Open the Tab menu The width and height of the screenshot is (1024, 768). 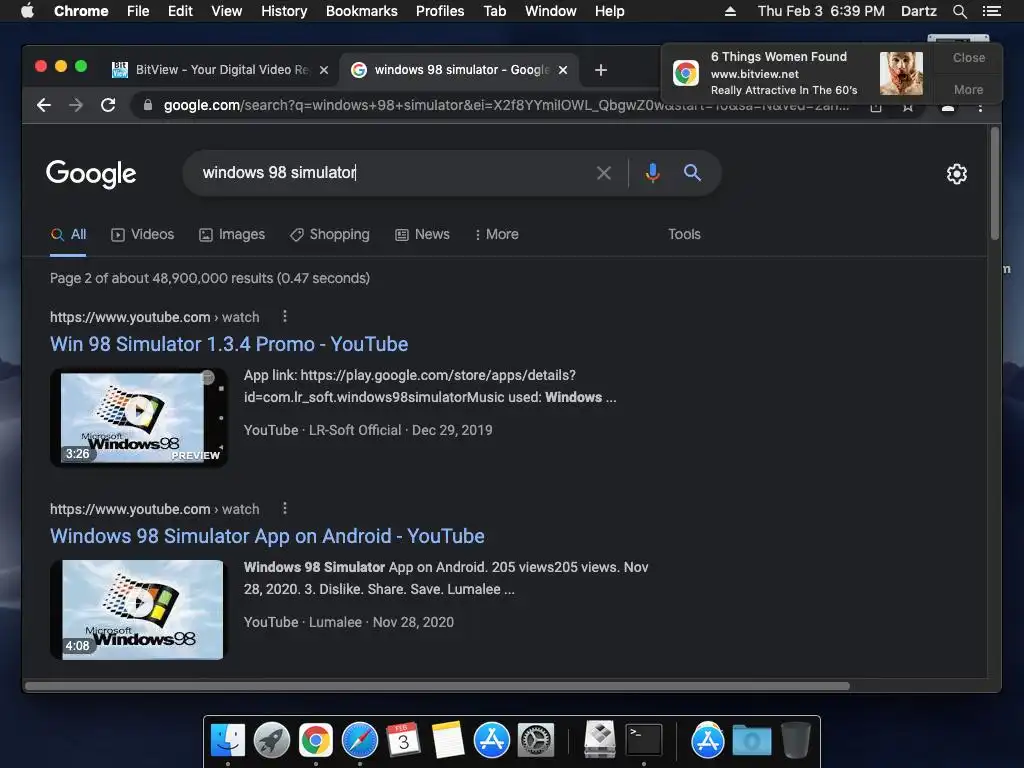point(494,11)
